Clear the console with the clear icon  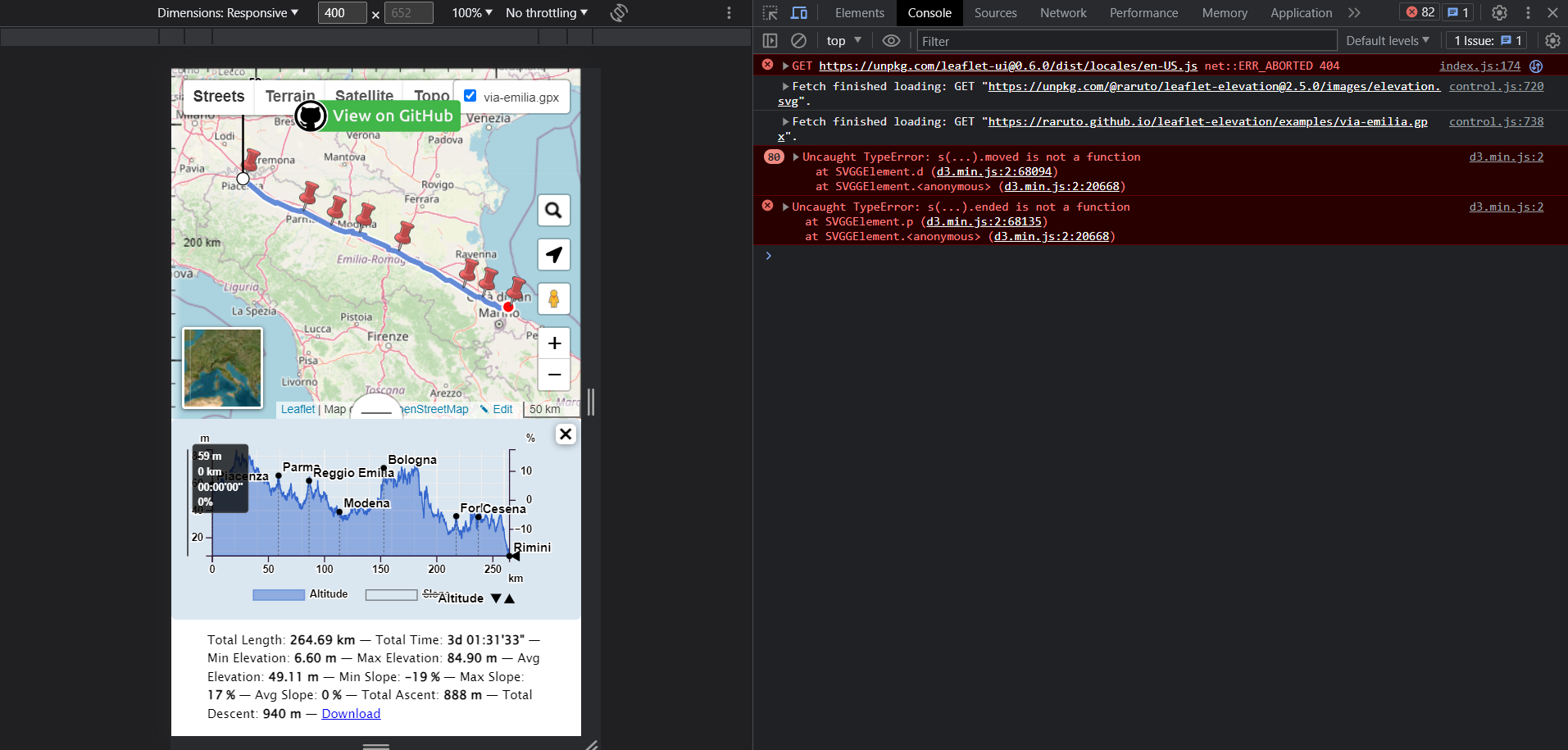tap(798, 40)
